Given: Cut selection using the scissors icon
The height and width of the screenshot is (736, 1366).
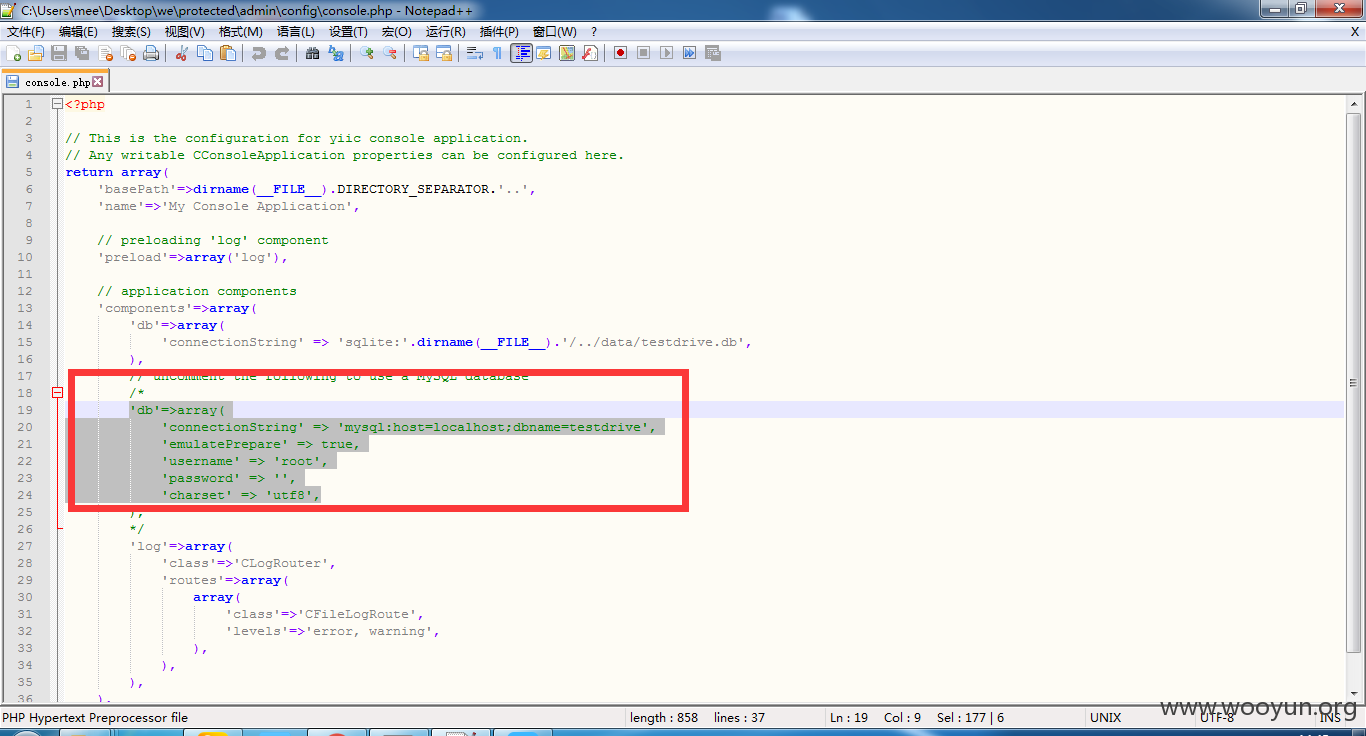Looking at the screenshot, I should click(x=182, y=53).
